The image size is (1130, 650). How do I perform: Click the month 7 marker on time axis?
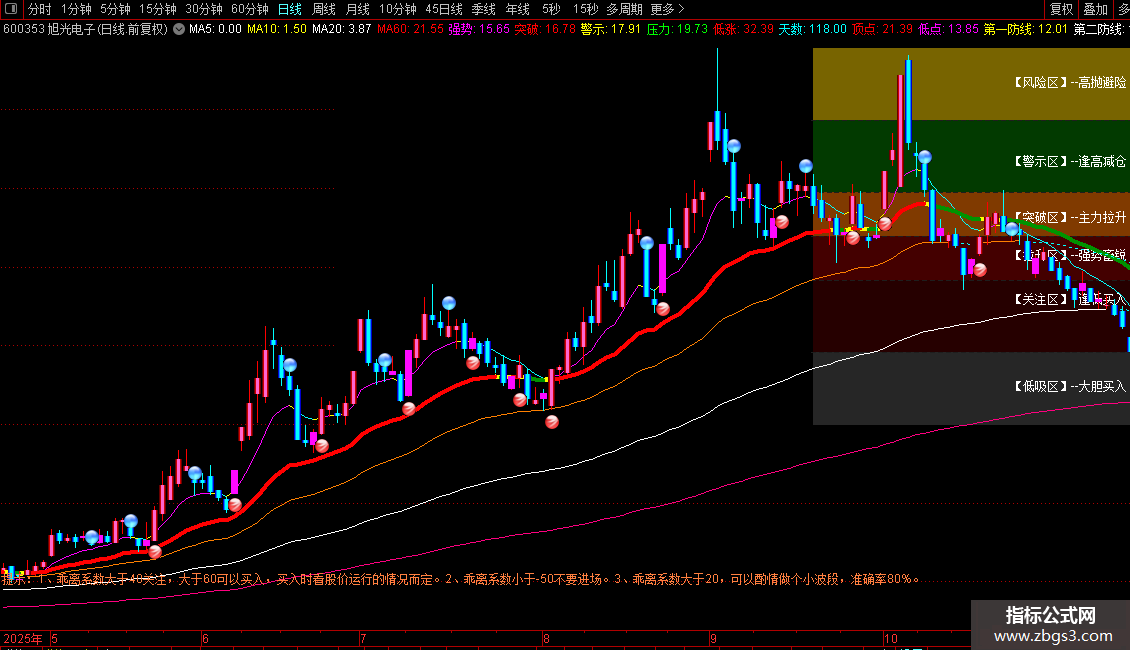click(x=363, y=638)
